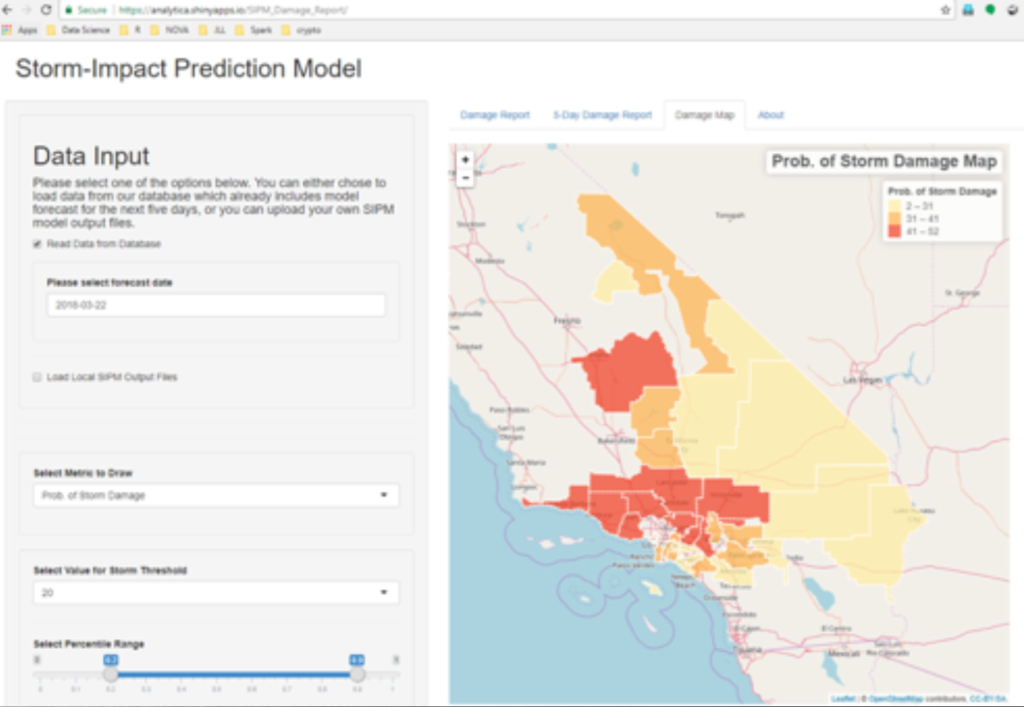Open the About tab

[770, 115]
